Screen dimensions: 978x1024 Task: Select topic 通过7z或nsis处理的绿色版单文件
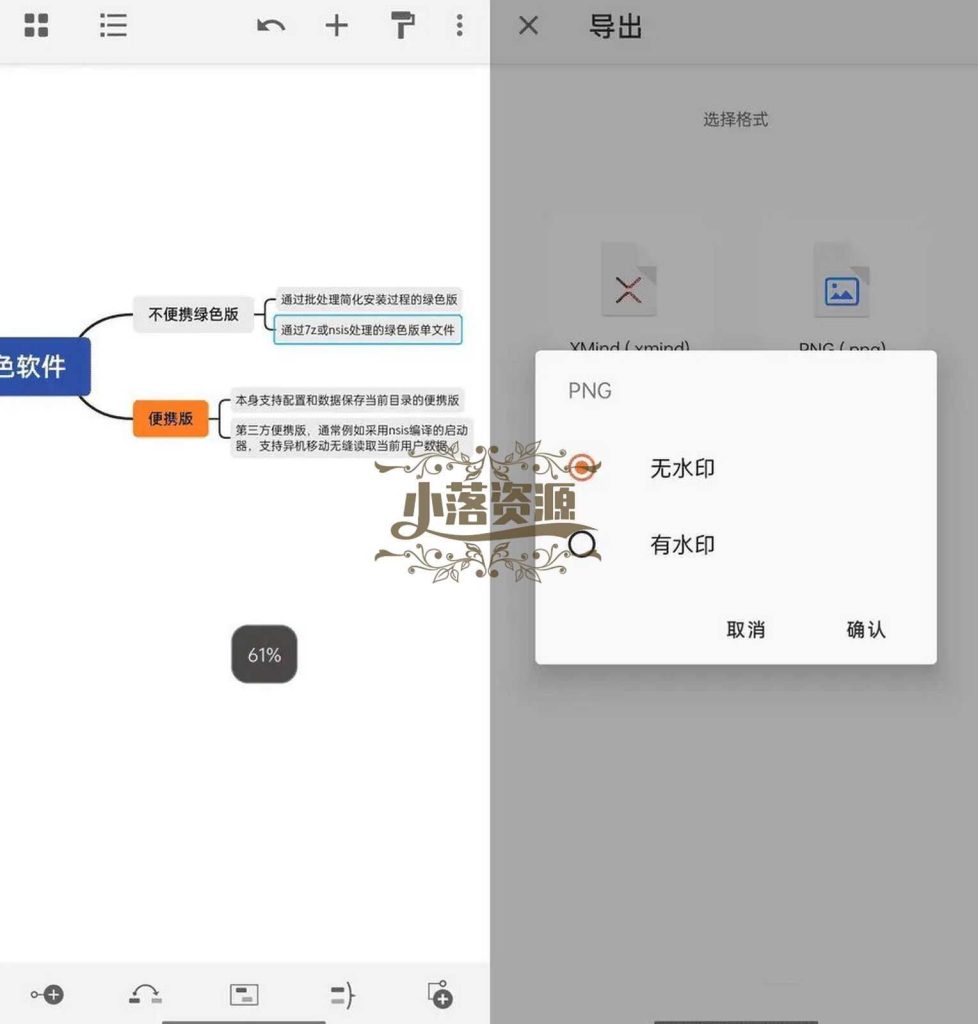pos(368,330)
